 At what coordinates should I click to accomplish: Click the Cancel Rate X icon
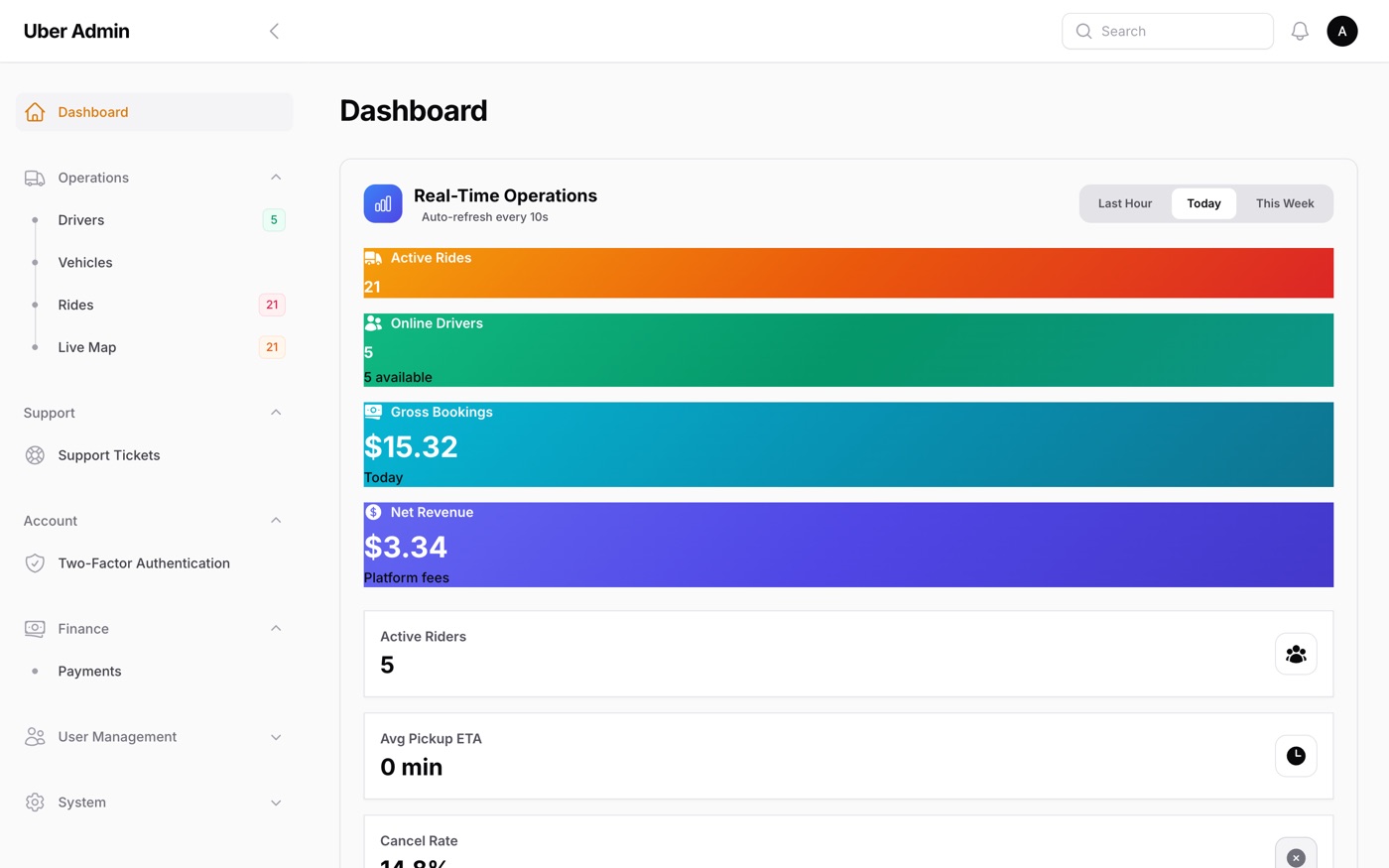[1296, 857]
